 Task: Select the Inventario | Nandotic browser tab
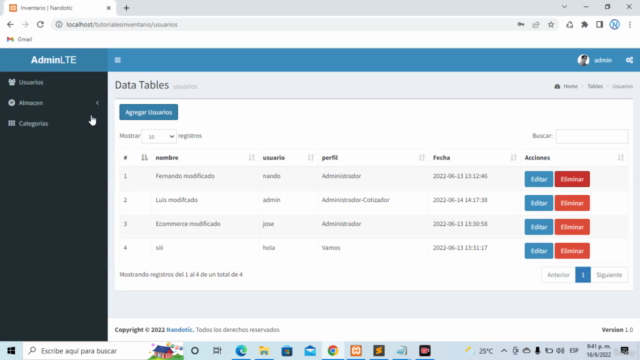(60, 8)
